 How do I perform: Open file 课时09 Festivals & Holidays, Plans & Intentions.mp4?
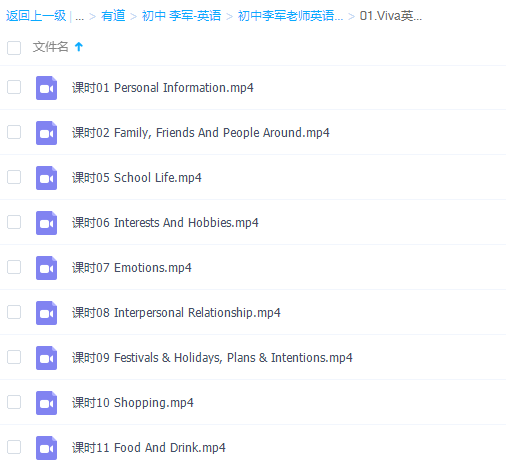pyautogui.click(x=212, y=358)
